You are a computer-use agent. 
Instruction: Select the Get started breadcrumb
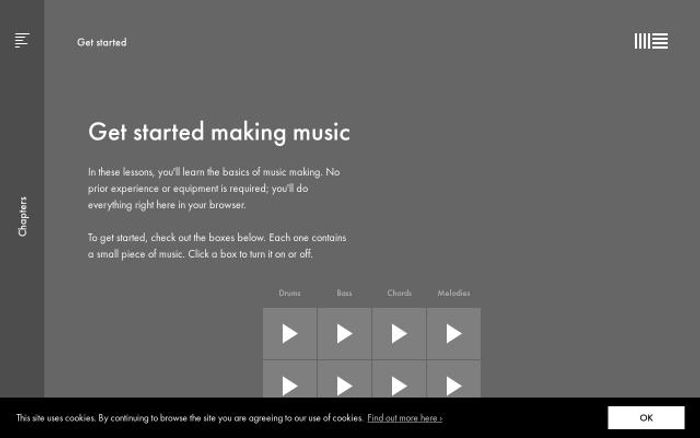[x=102, y=42]
